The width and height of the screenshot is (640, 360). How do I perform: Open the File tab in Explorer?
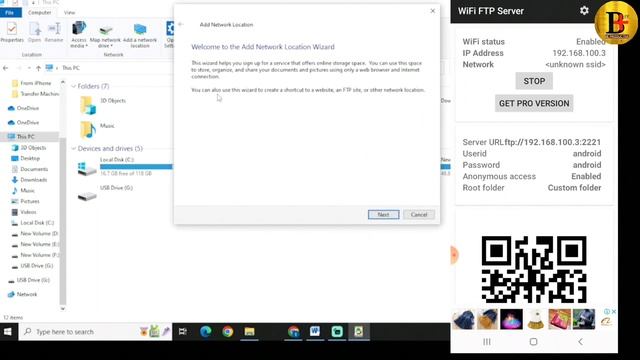tap(10, 13)
